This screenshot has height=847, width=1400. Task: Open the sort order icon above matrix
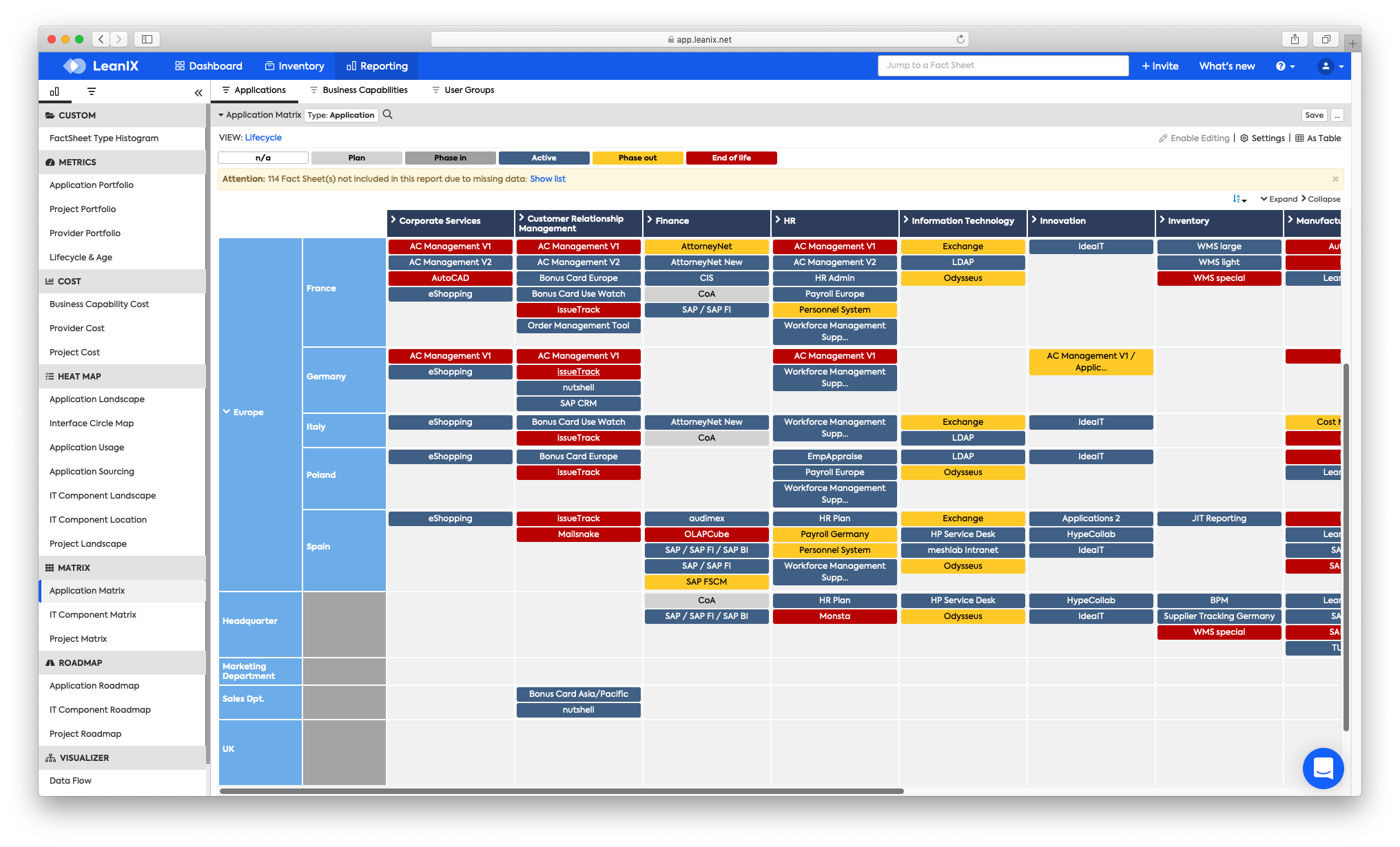(x=1239, y=199)
